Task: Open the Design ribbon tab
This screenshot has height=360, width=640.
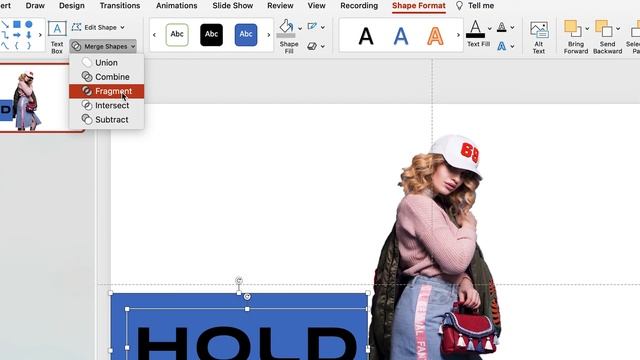Action: pyautogui.click(x=72, y=6)
